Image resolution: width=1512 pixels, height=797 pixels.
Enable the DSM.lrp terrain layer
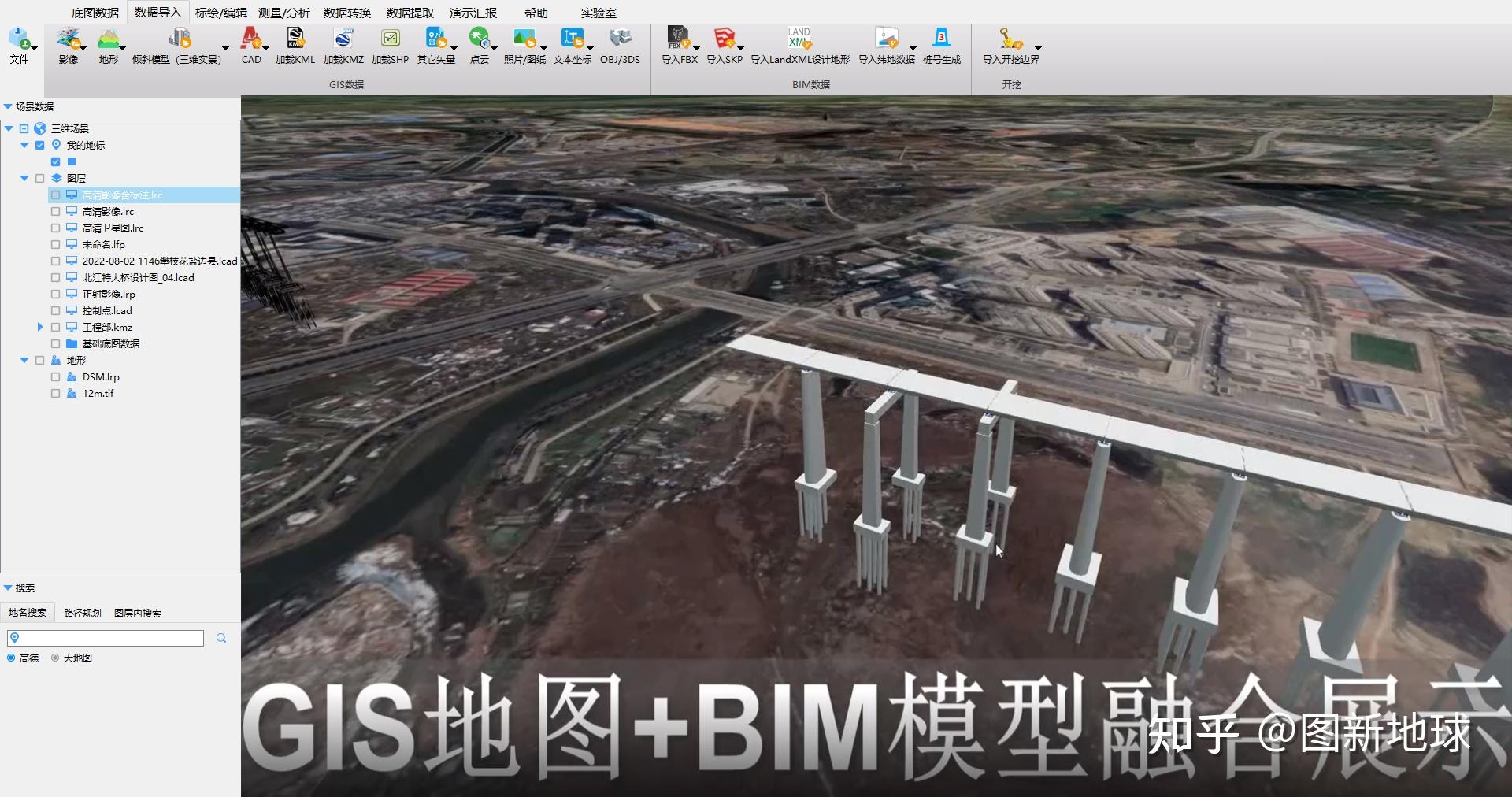point(55,376)
